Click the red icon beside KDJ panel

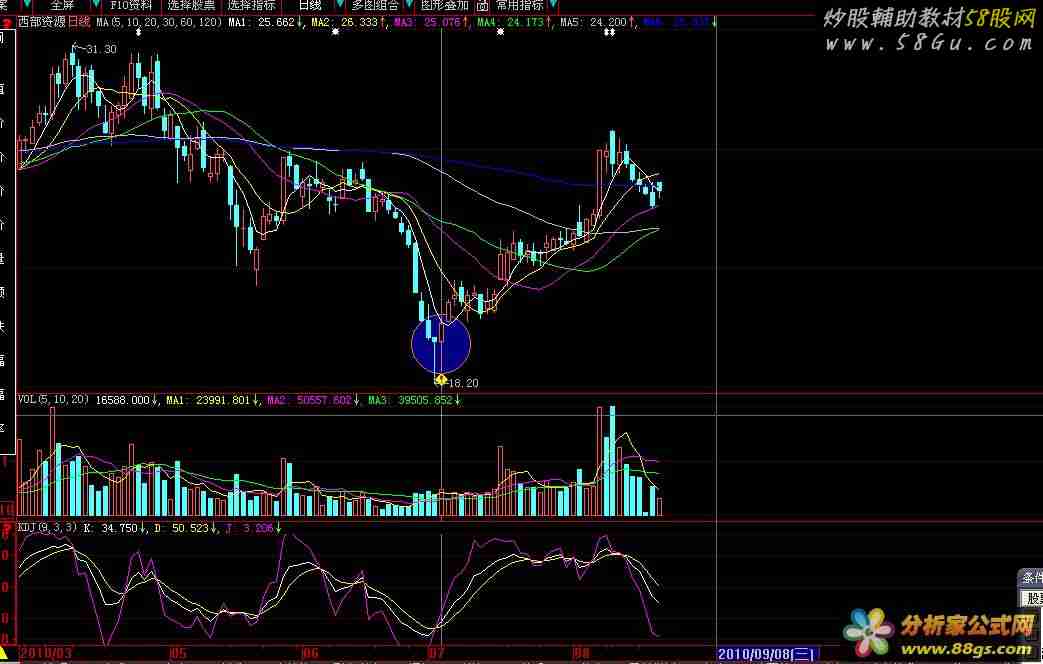(6, 527)
